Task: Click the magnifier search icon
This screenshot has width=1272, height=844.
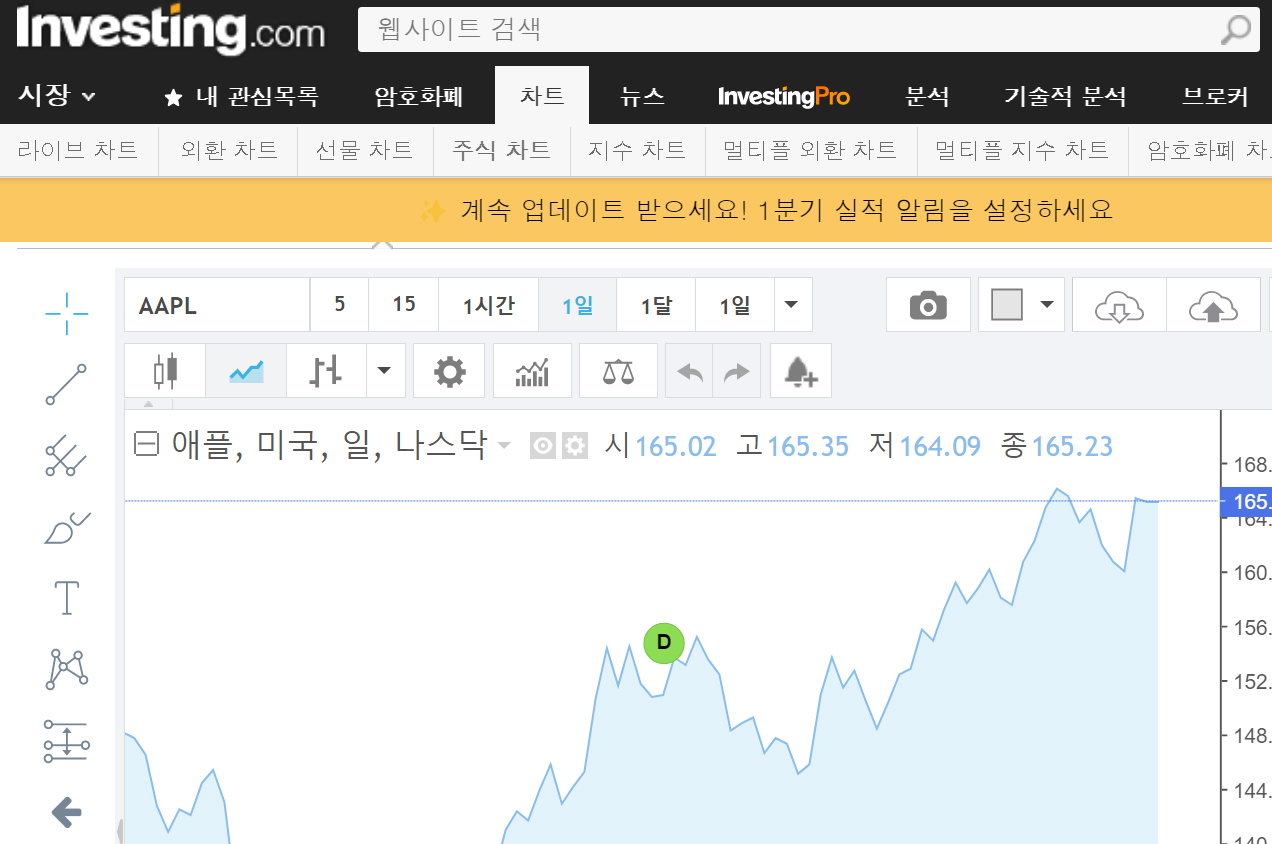Action: pyautogui.click(x=1237, y=29)
